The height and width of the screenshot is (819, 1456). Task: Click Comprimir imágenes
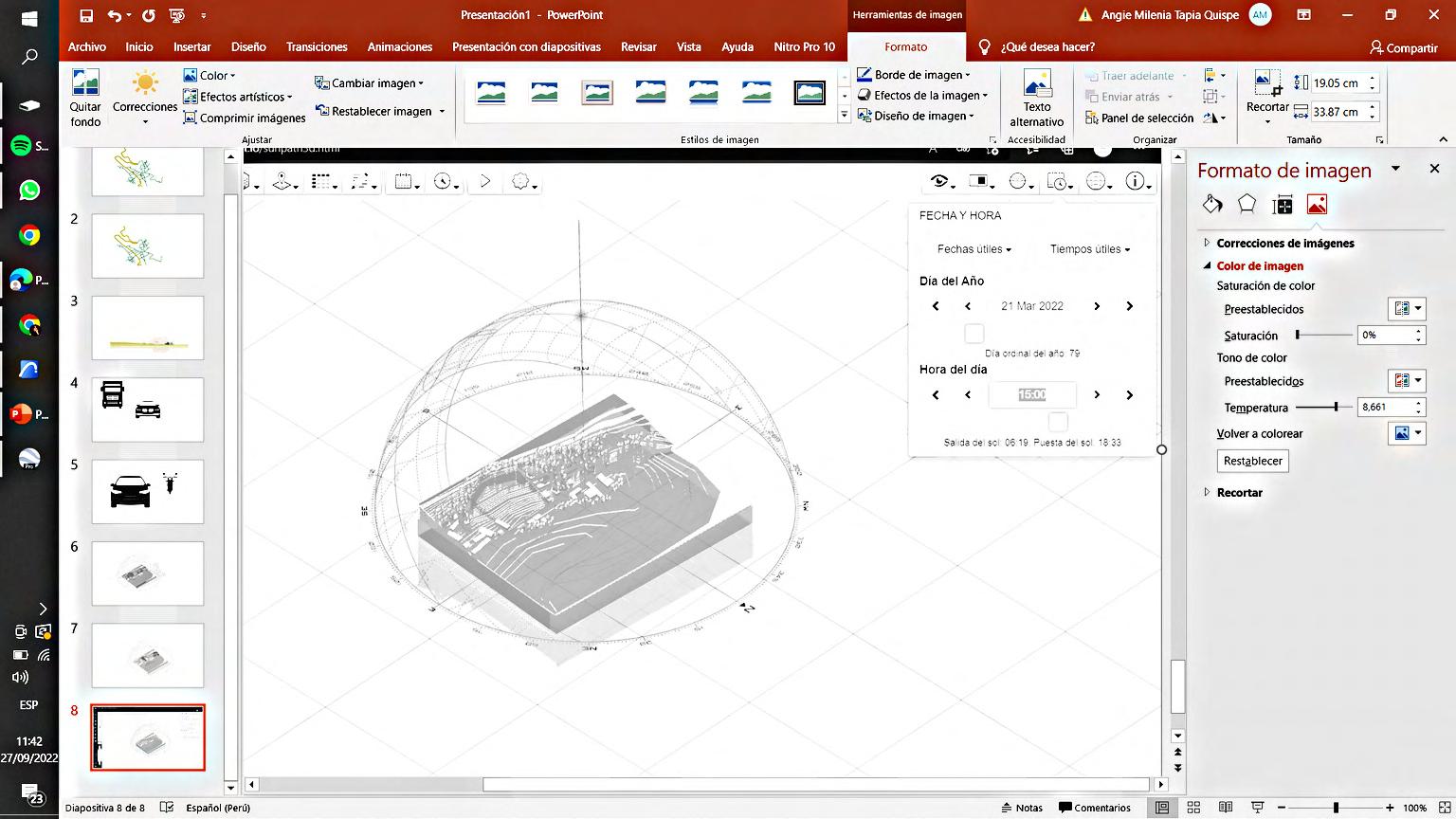[245, 118]
